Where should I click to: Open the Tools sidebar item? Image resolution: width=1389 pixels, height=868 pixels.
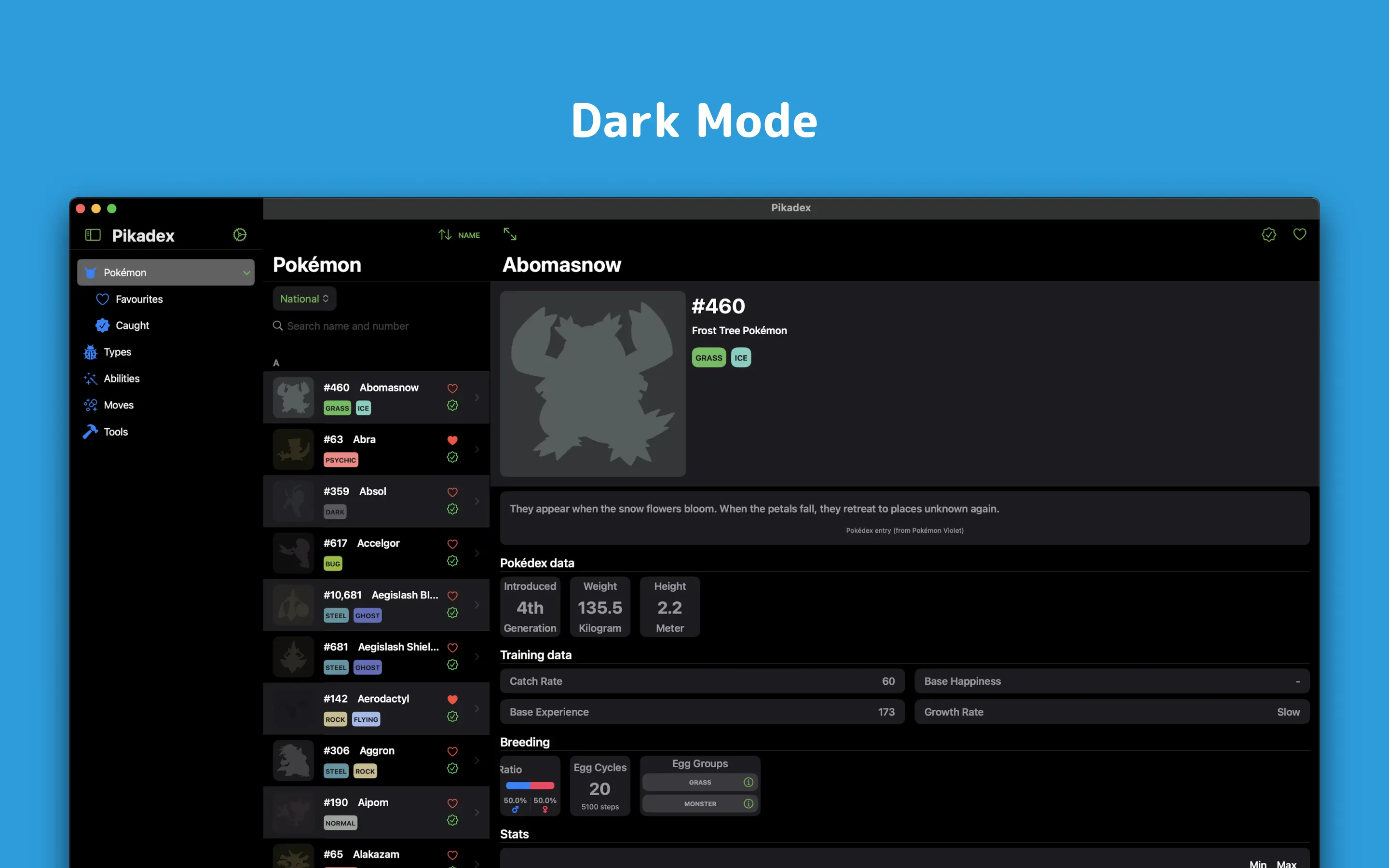pos(115,432)
